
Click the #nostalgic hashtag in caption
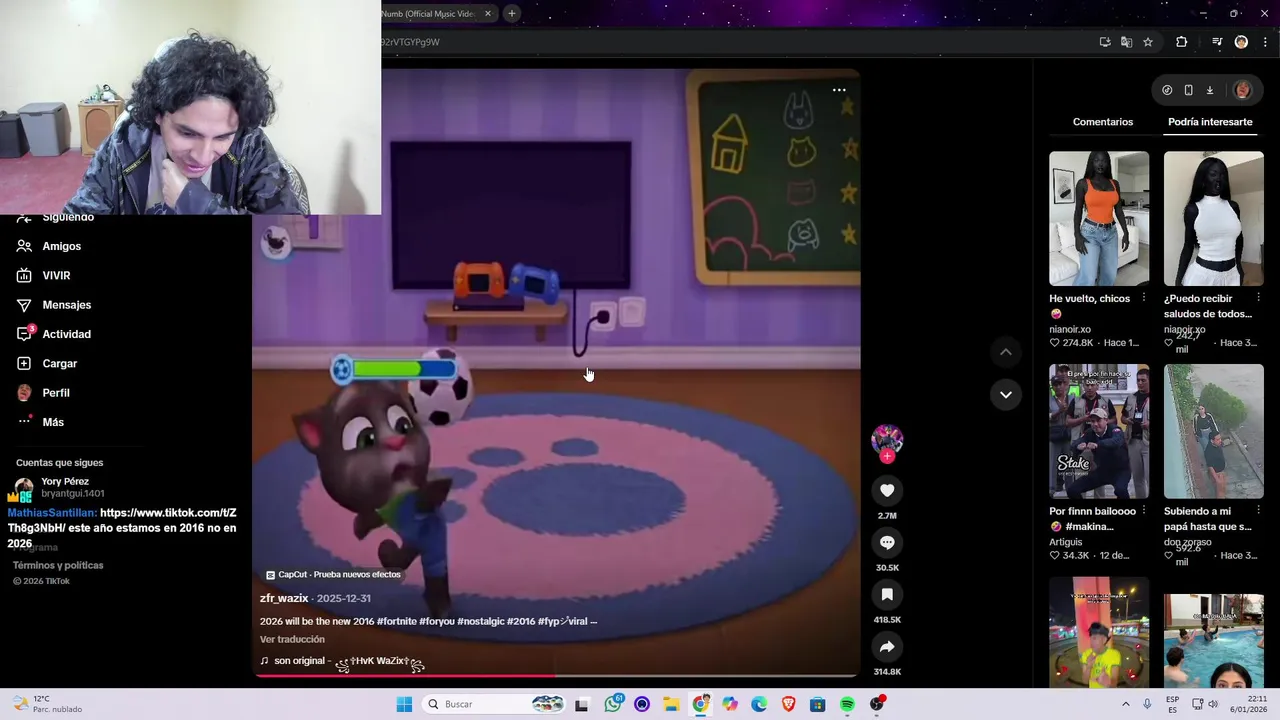pyautogui.click(x=480, y=621)
